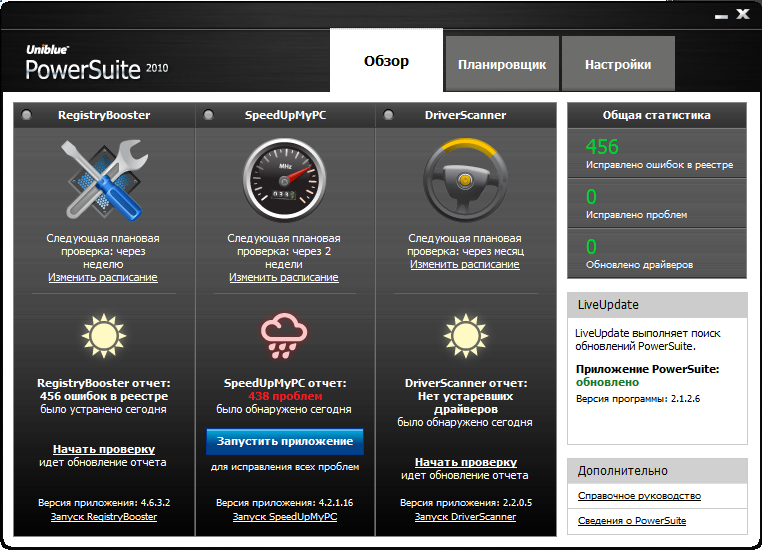
Task: Toggle the DriverScanner header indicator light
Action: tap(388, 115)
